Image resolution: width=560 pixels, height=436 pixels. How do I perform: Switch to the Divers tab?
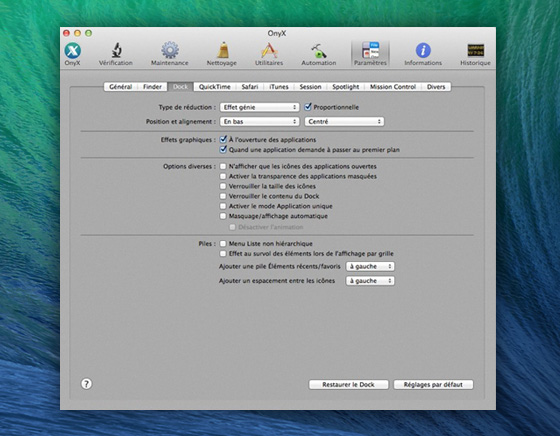click(x=436, y=87)
